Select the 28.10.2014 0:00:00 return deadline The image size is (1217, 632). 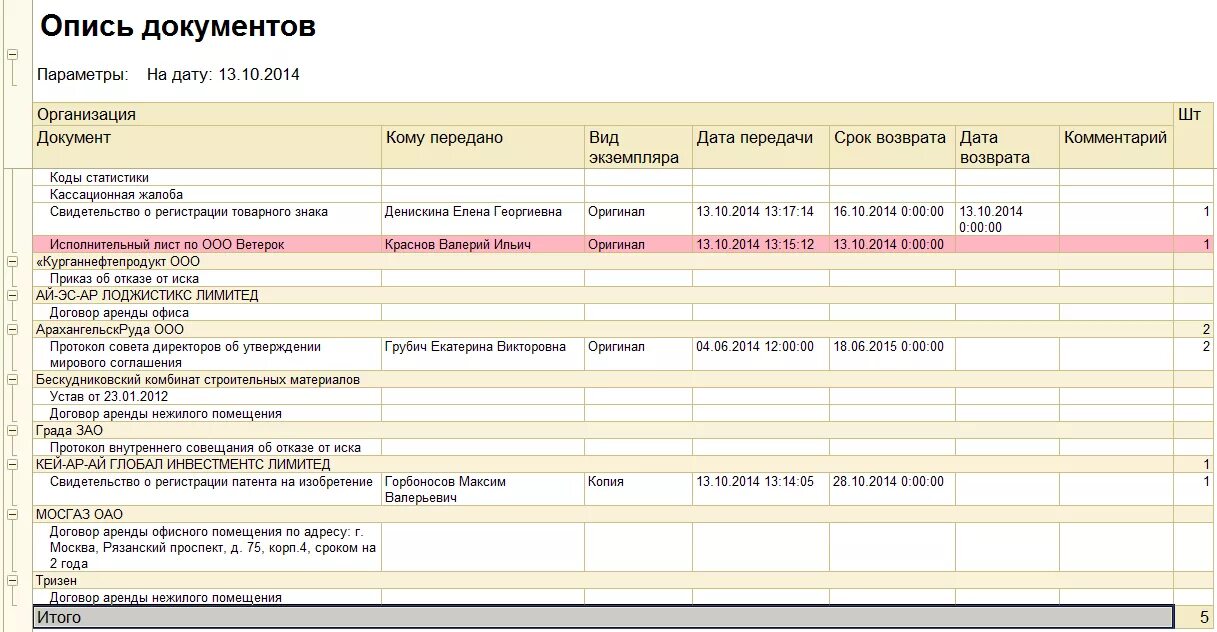pos(893,489)
